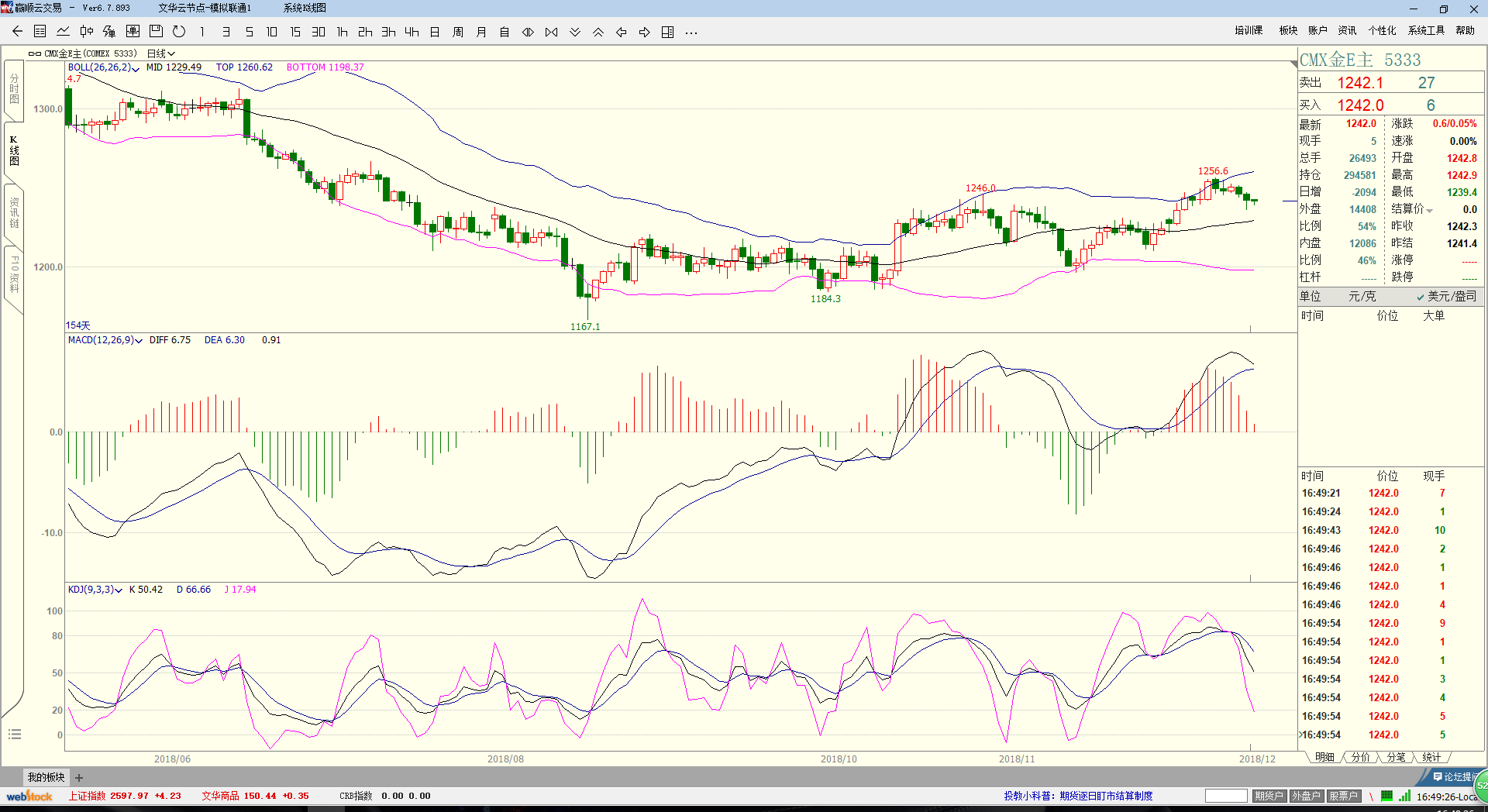This screenshot has width=1488, height=812.
Task: Open the 日线 period dropdown
Action: [x=161, y=53]
